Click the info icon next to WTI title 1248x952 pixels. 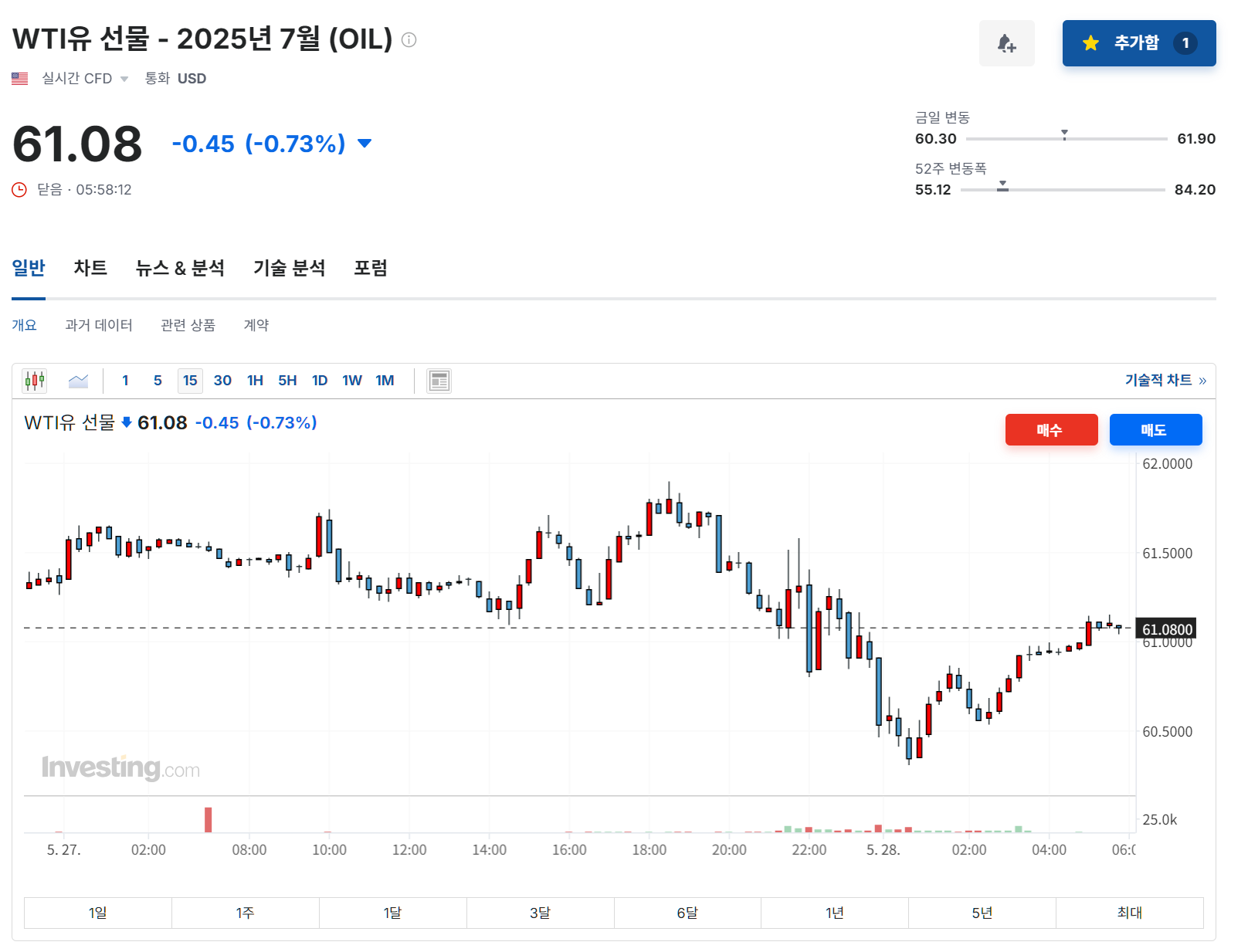pyautogui.click(x=410, y=39)
